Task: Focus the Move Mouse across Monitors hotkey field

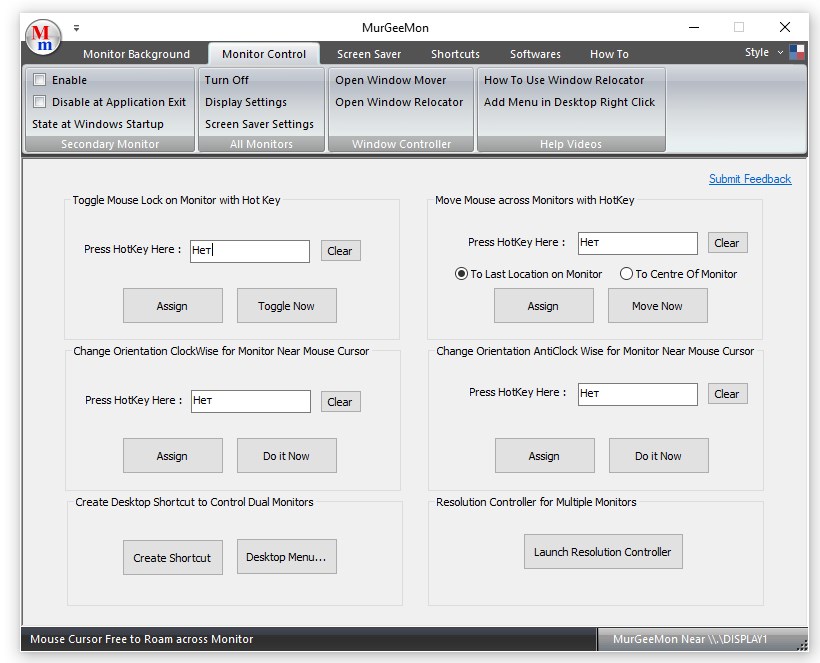Action: pos(637,243)
